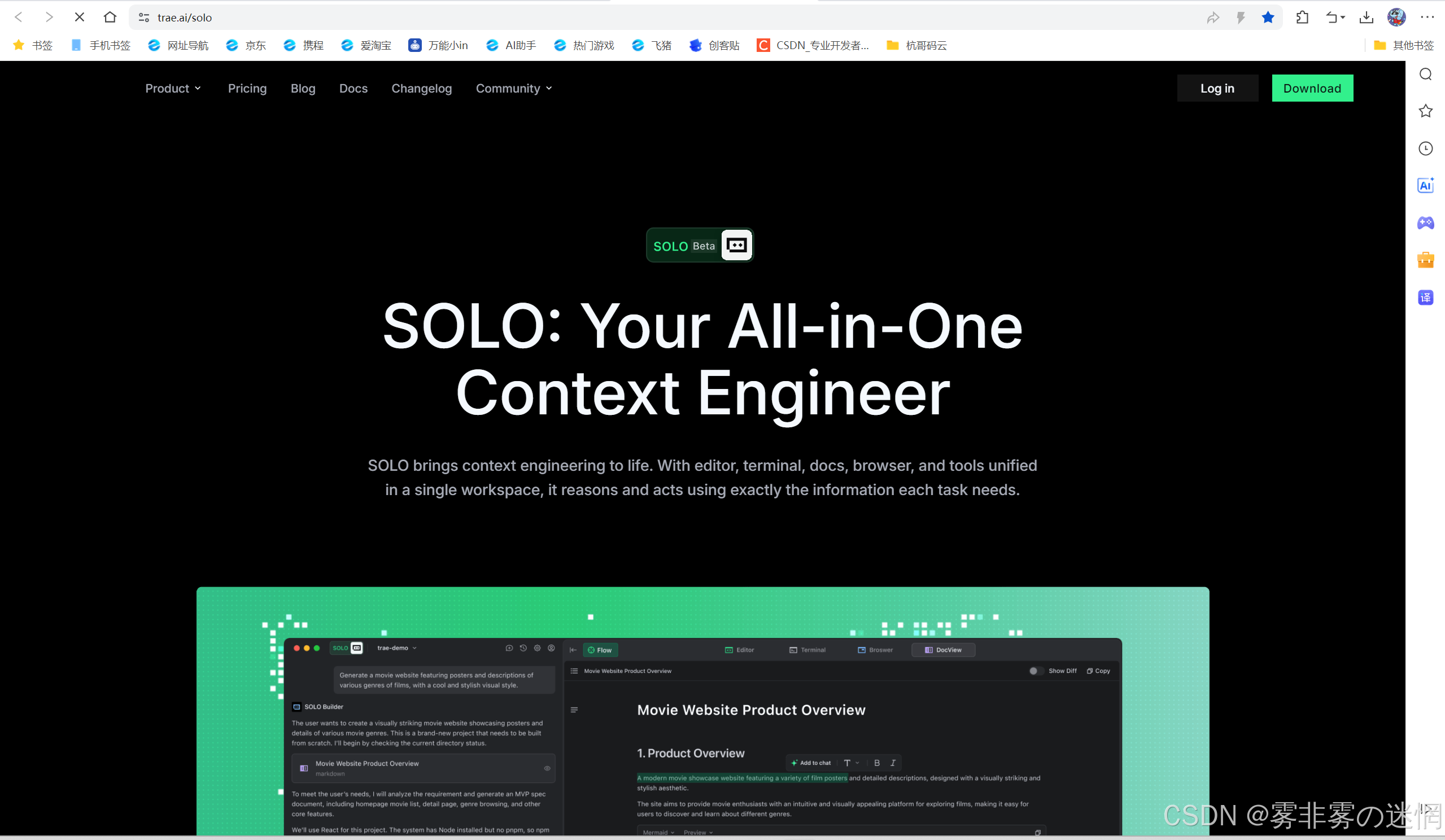The image size is (1445, 840).
Task: Click the browser home icon
Action: (x=110, y=17)
